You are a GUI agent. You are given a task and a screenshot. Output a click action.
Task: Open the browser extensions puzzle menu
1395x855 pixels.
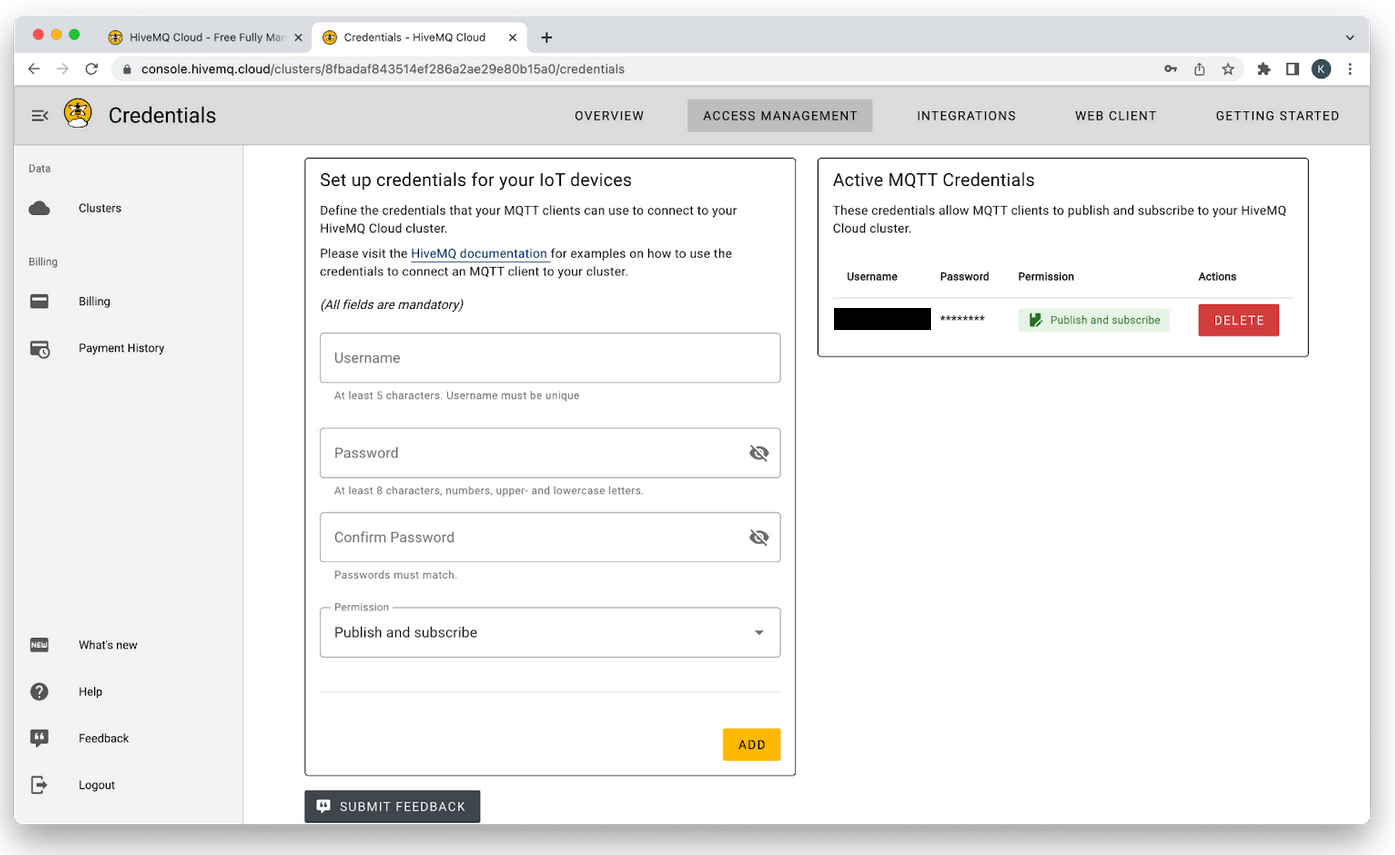[x=1263, y=69]
